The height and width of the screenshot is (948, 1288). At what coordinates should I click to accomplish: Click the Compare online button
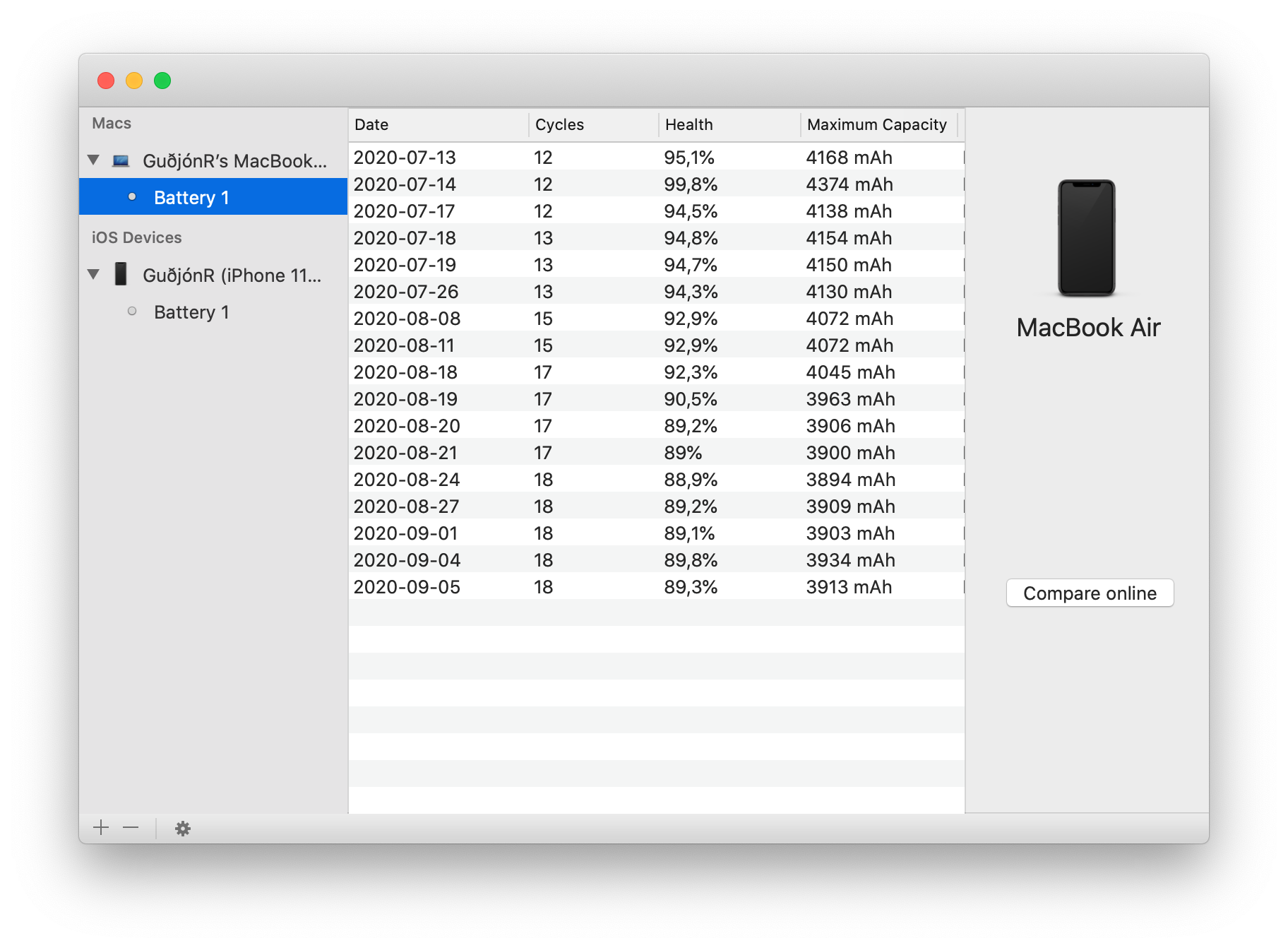(x=1090, y=593)
